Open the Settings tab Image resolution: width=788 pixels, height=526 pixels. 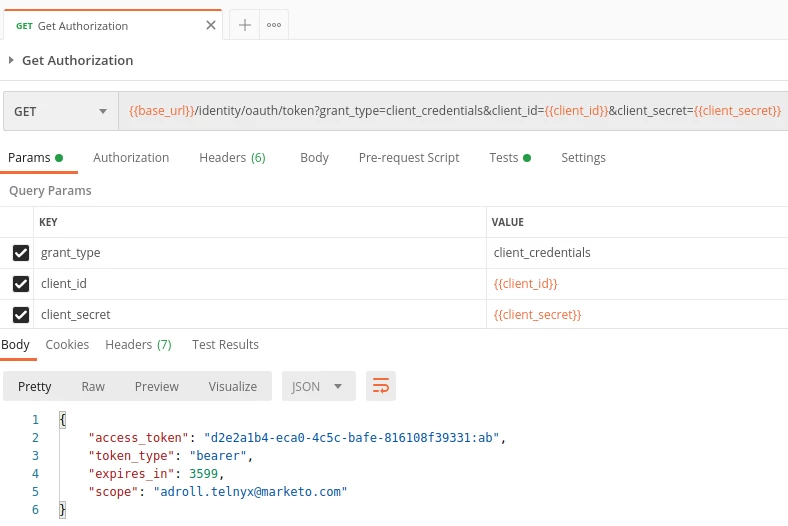point(583,158)
